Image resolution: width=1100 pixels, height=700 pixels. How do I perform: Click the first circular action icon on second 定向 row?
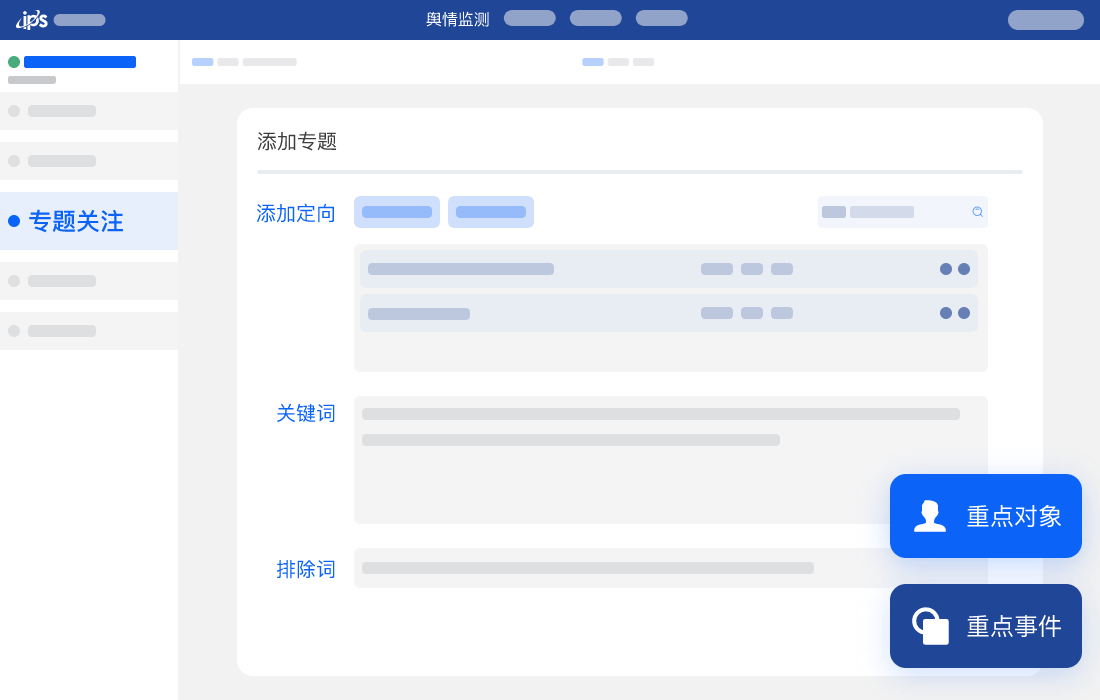tap(946, 313)
